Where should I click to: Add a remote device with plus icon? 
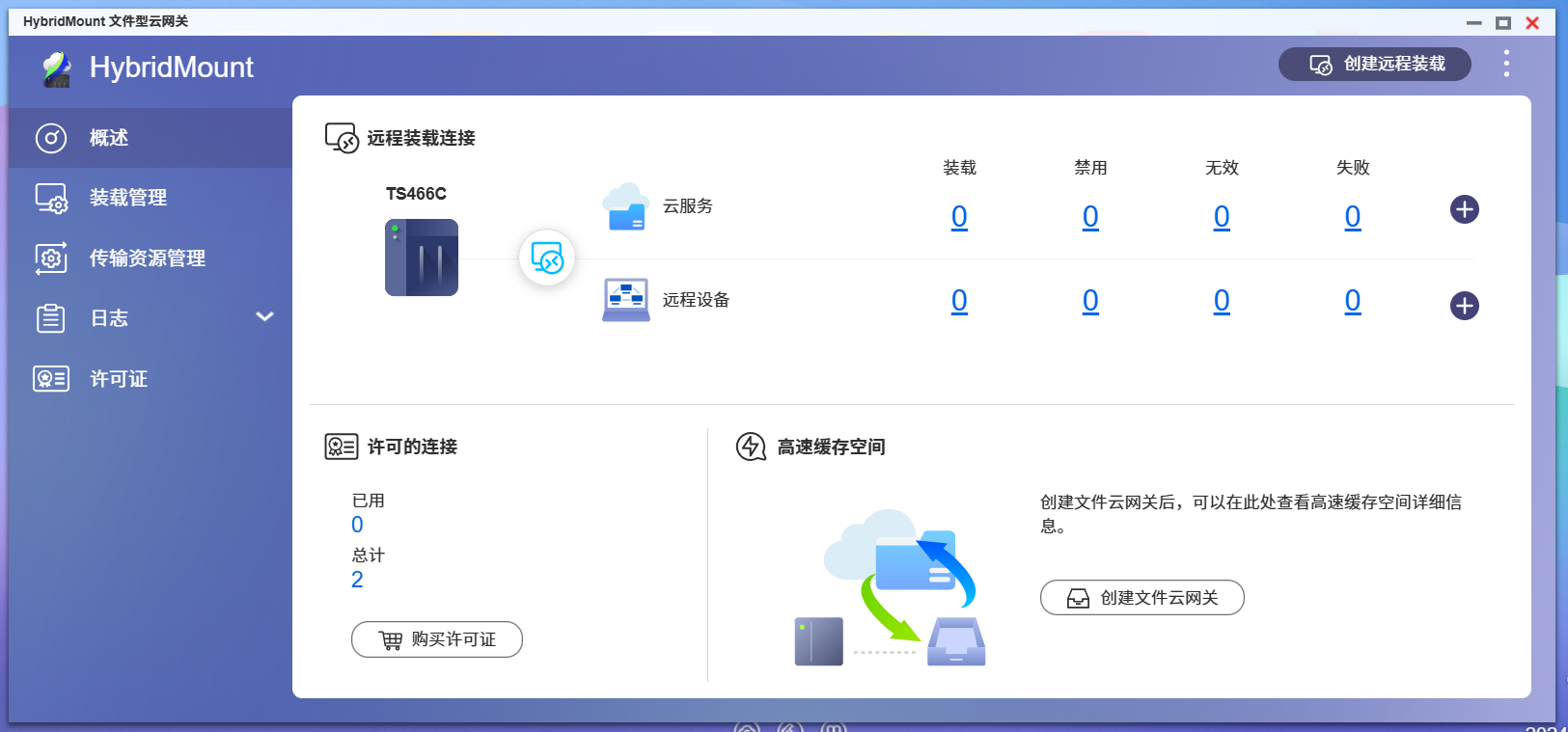[1464, 306]
